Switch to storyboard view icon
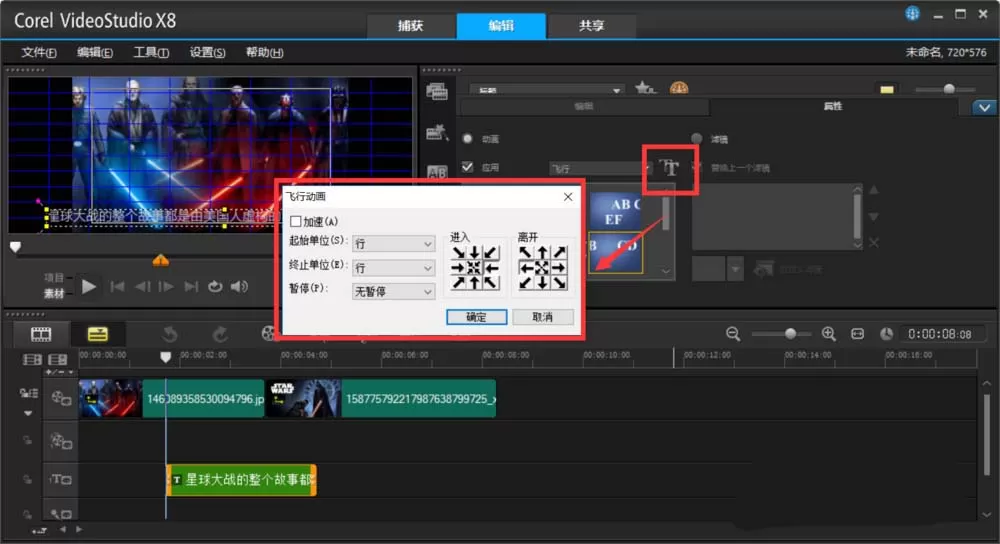Image resolution: width=1000 pixels, height=544 pixels. (41, 334)
